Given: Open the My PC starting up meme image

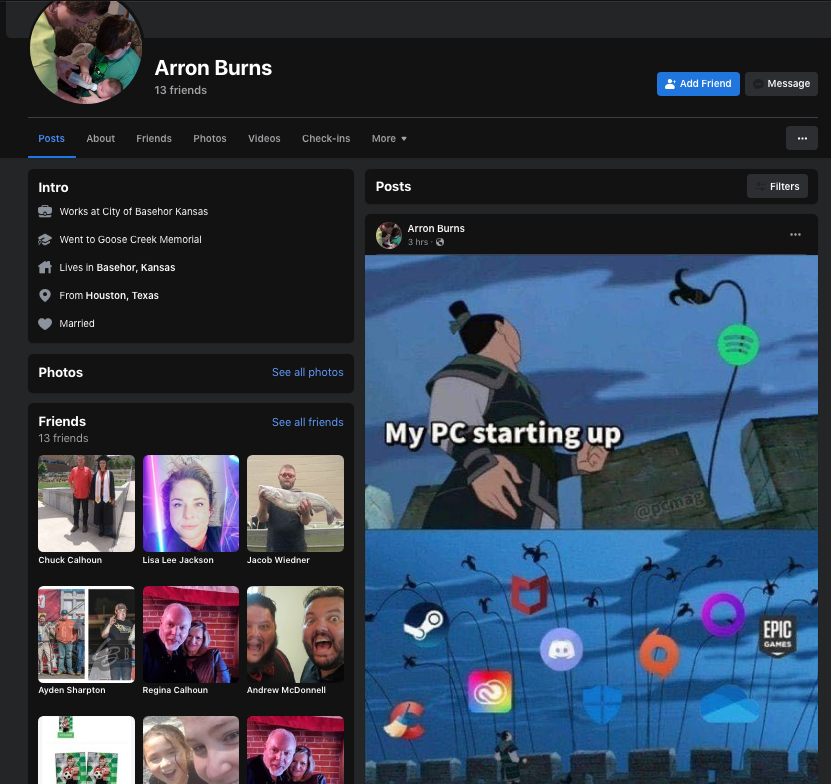Looking at the screenshot, I should pyautogui.click(x=591, y=519).
